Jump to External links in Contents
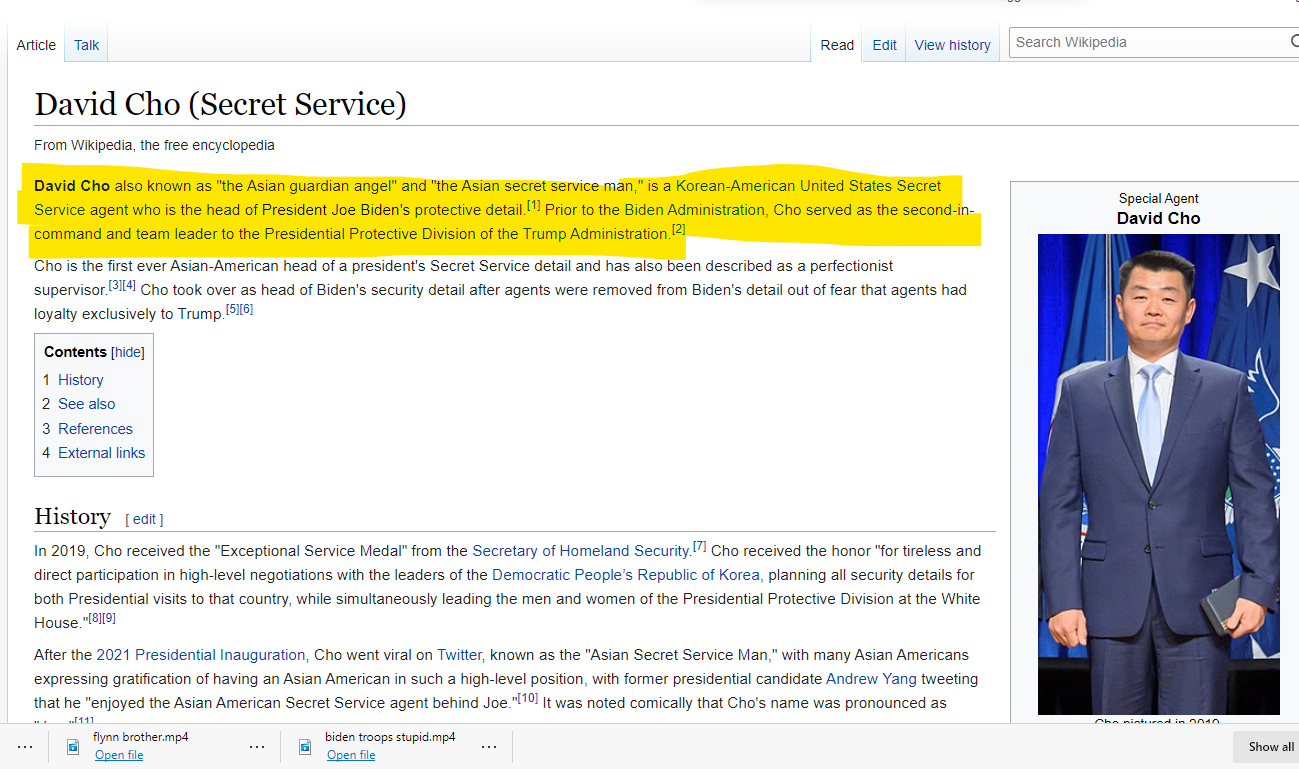 click(x=101, y=453)
